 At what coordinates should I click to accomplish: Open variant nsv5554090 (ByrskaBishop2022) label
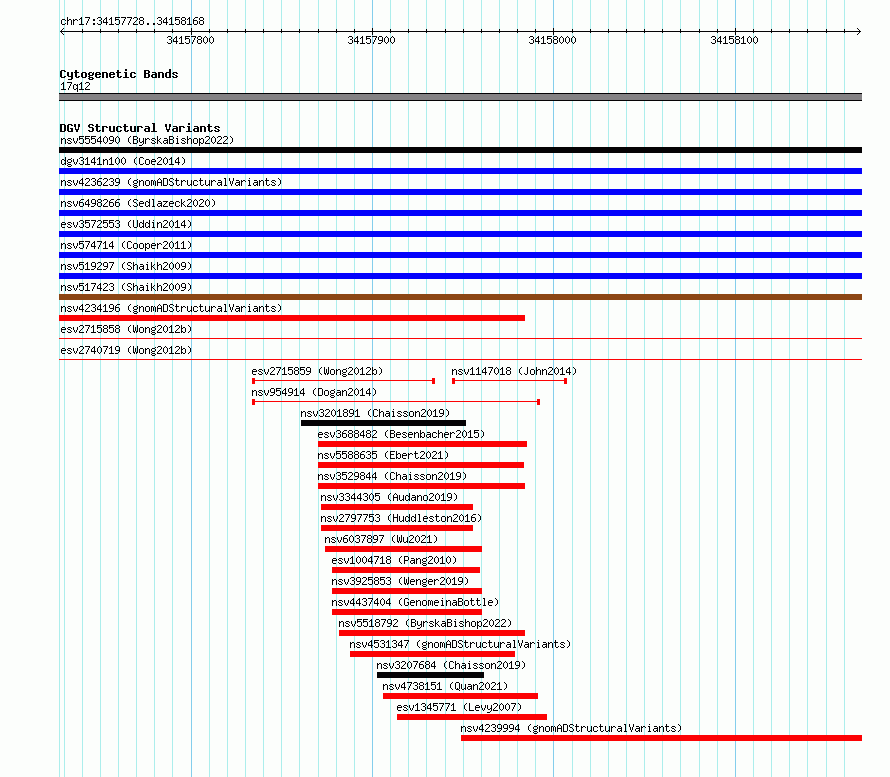coord(147,140)
